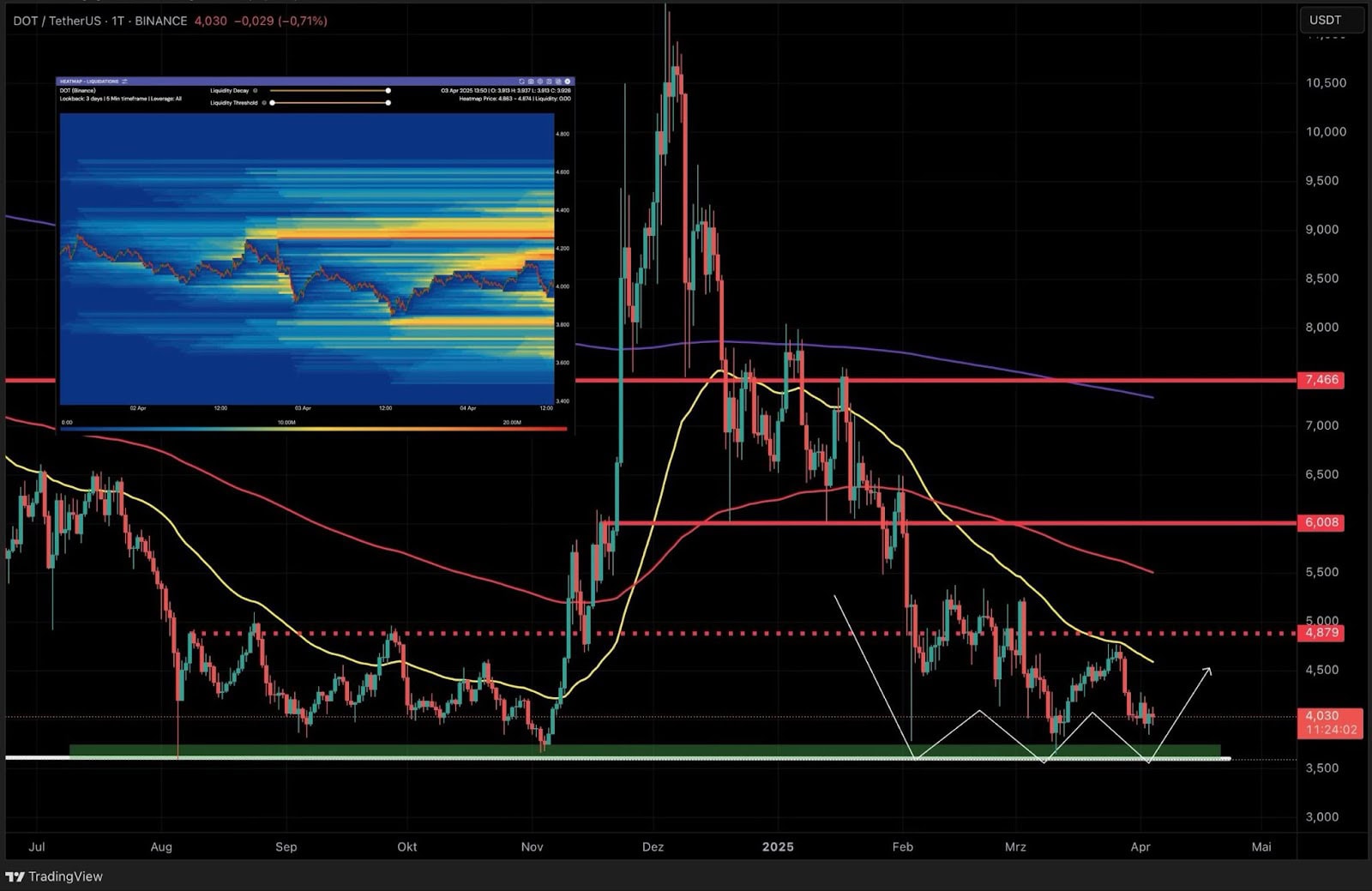
Task: Click the swap settings icon beside Heatmap - Liquidations
Action: (x=125, y=81)
